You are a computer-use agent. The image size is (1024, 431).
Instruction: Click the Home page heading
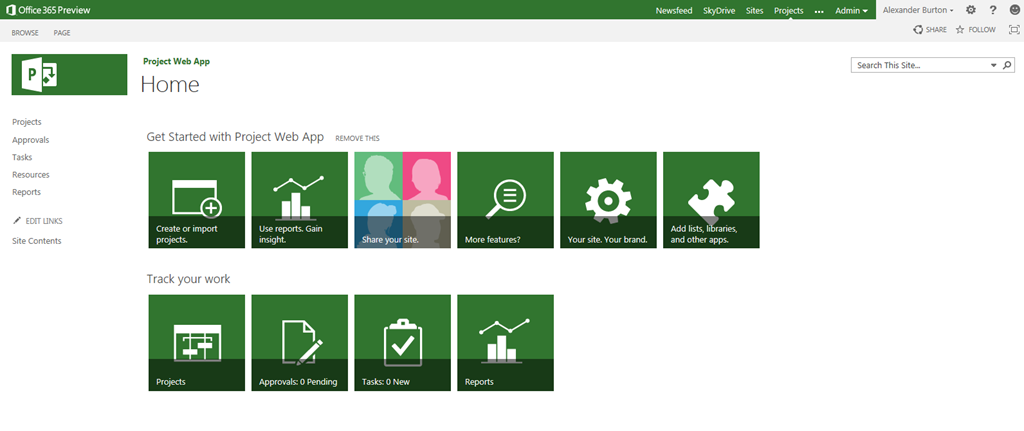click(x=170, y=84)
